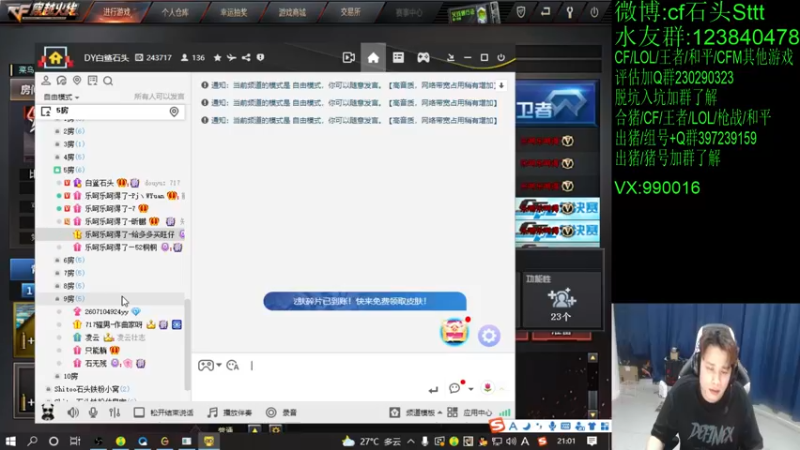
Task: Open the search magnifier in sidebar toolbar
Action: 108,81
